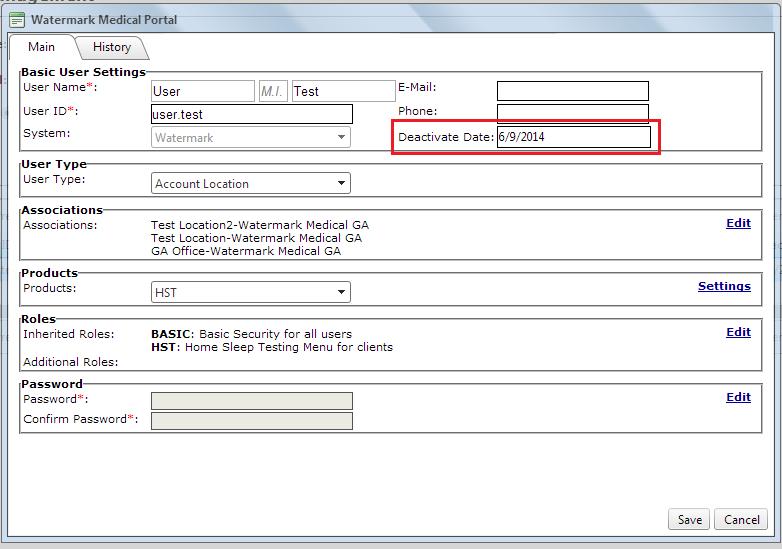This screenshot has width=782, height=549.
Task: Click Edit link in Roles section
Action: click(738, 333)
